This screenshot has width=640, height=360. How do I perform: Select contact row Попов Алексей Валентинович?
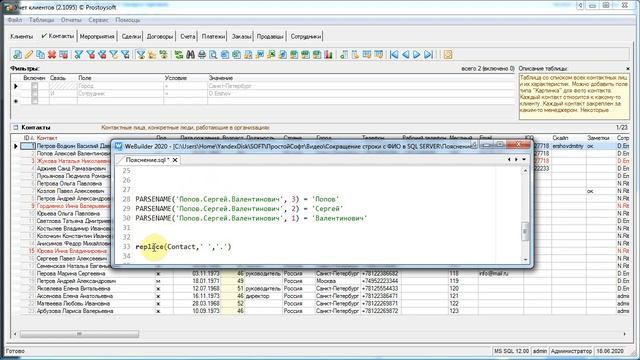click(x=73, y=153)
